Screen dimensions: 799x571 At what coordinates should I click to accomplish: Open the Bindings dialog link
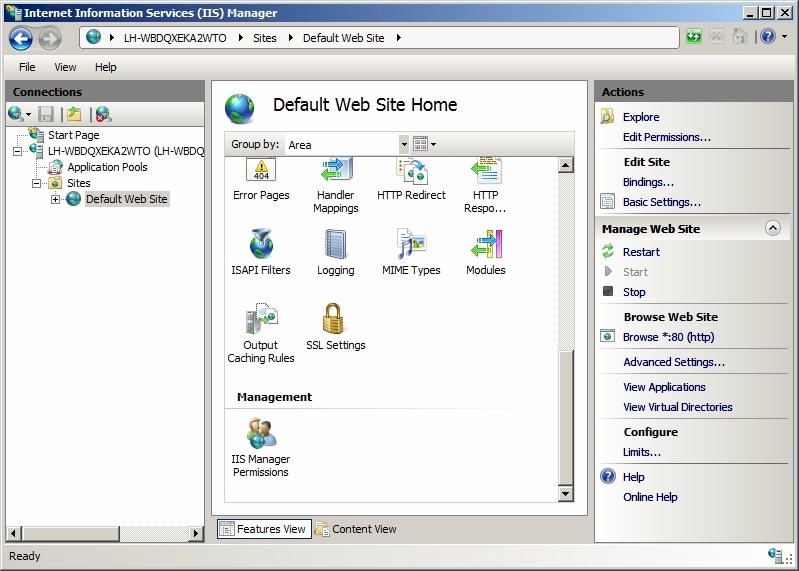tap(648, 182)
